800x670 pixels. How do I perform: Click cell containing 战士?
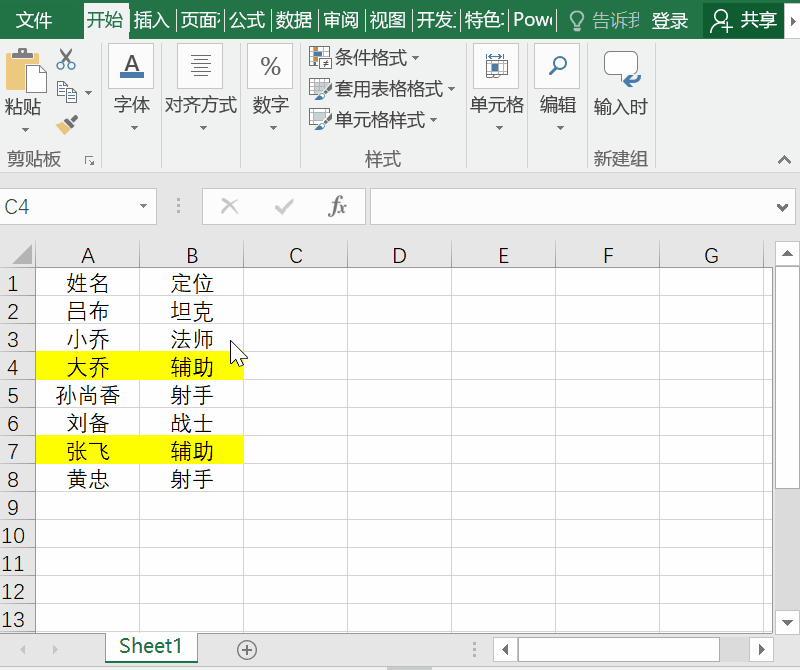(x=192, y=423)
